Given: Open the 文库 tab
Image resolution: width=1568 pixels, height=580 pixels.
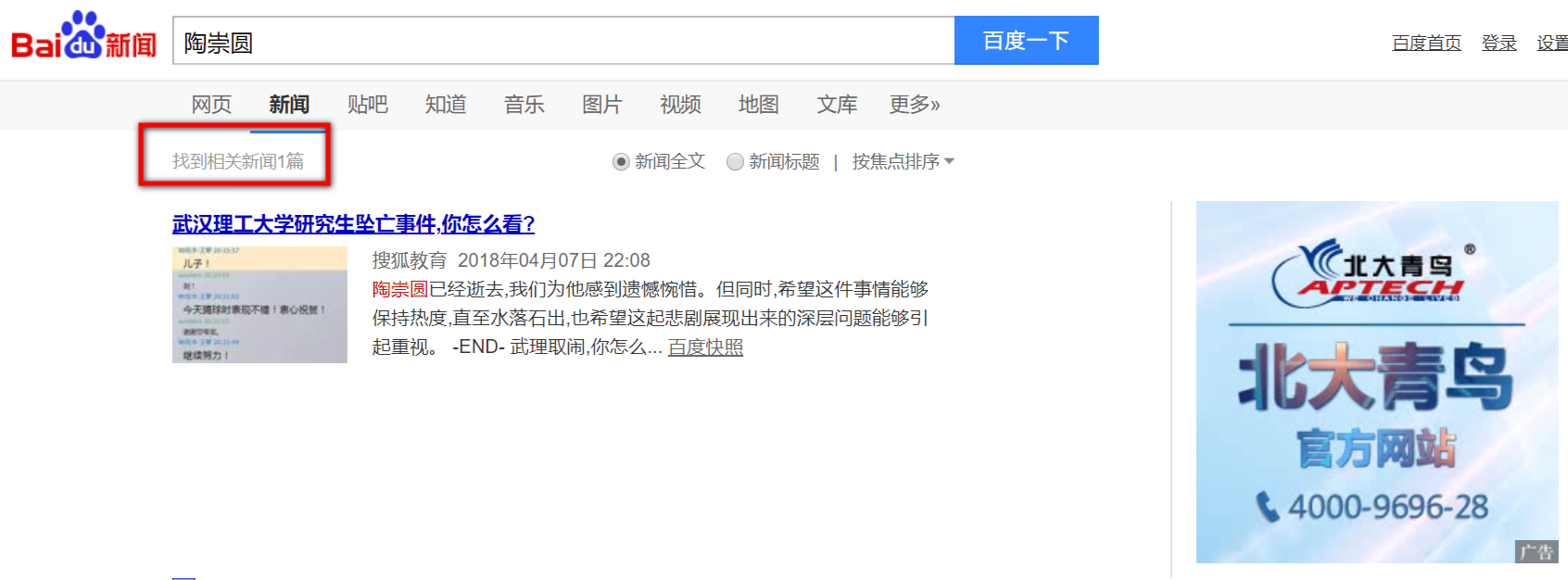Looking at the screenshot, I should 837,105.
